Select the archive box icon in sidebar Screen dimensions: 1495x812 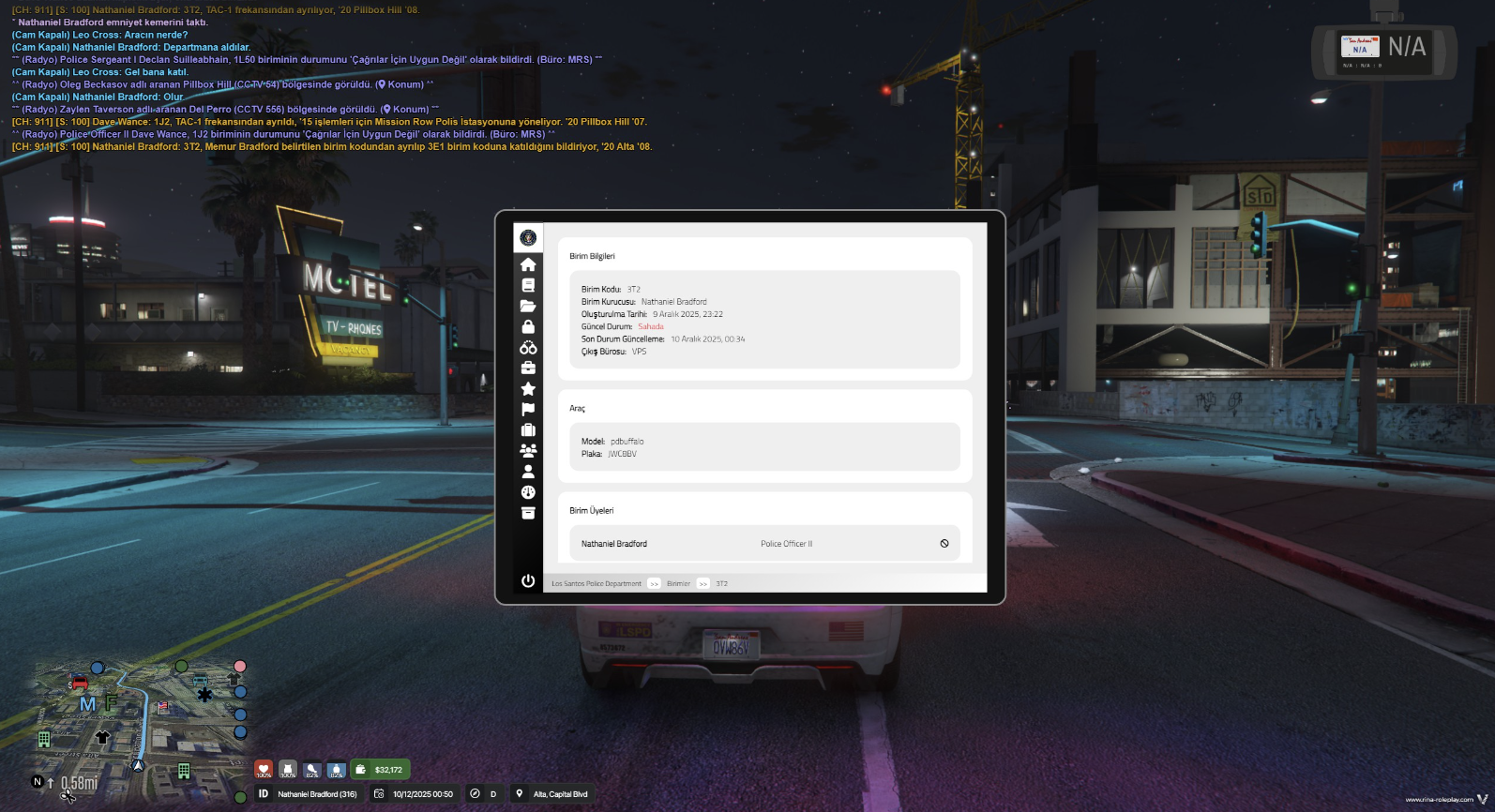coord(528,513)
